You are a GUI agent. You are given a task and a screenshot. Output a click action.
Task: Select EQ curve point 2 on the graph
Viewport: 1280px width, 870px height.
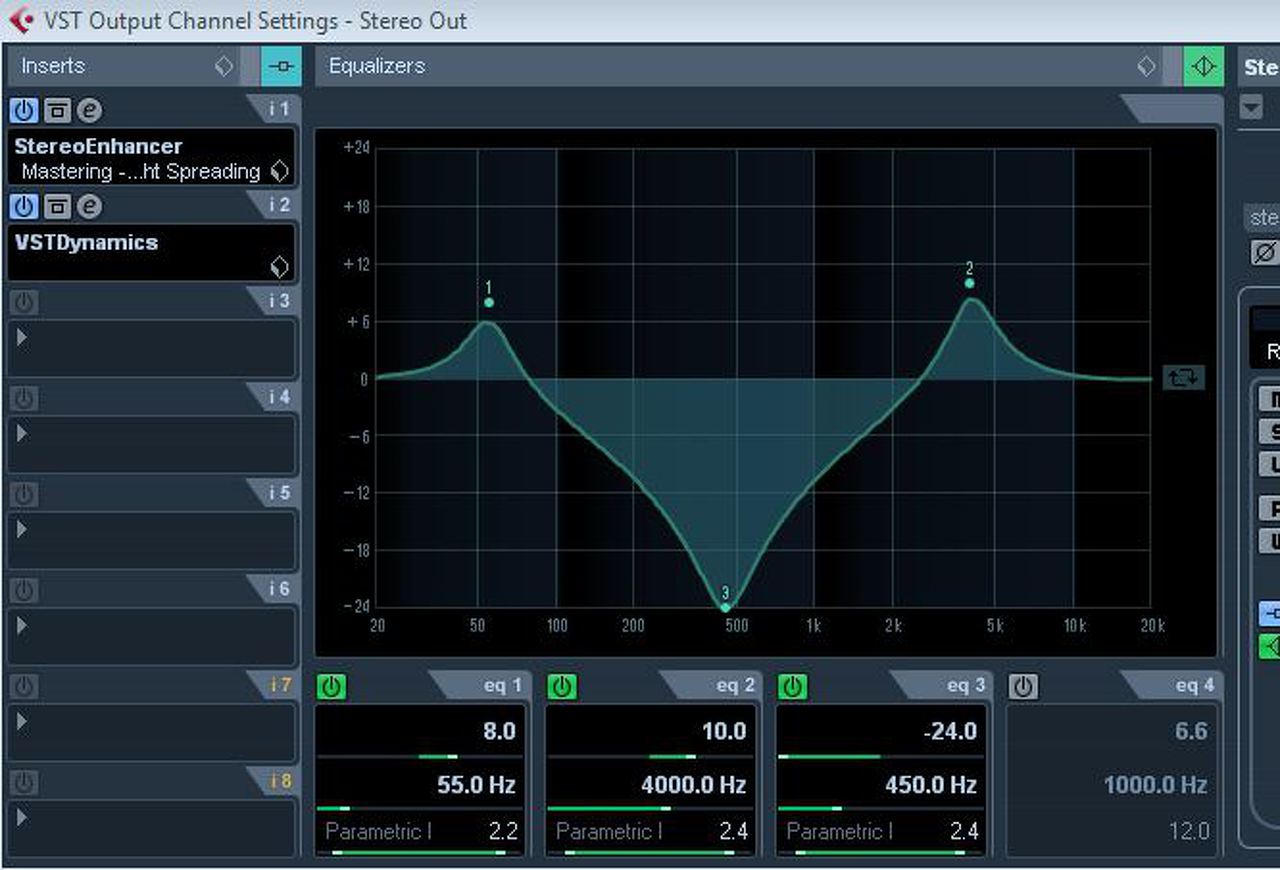[970, 283]
